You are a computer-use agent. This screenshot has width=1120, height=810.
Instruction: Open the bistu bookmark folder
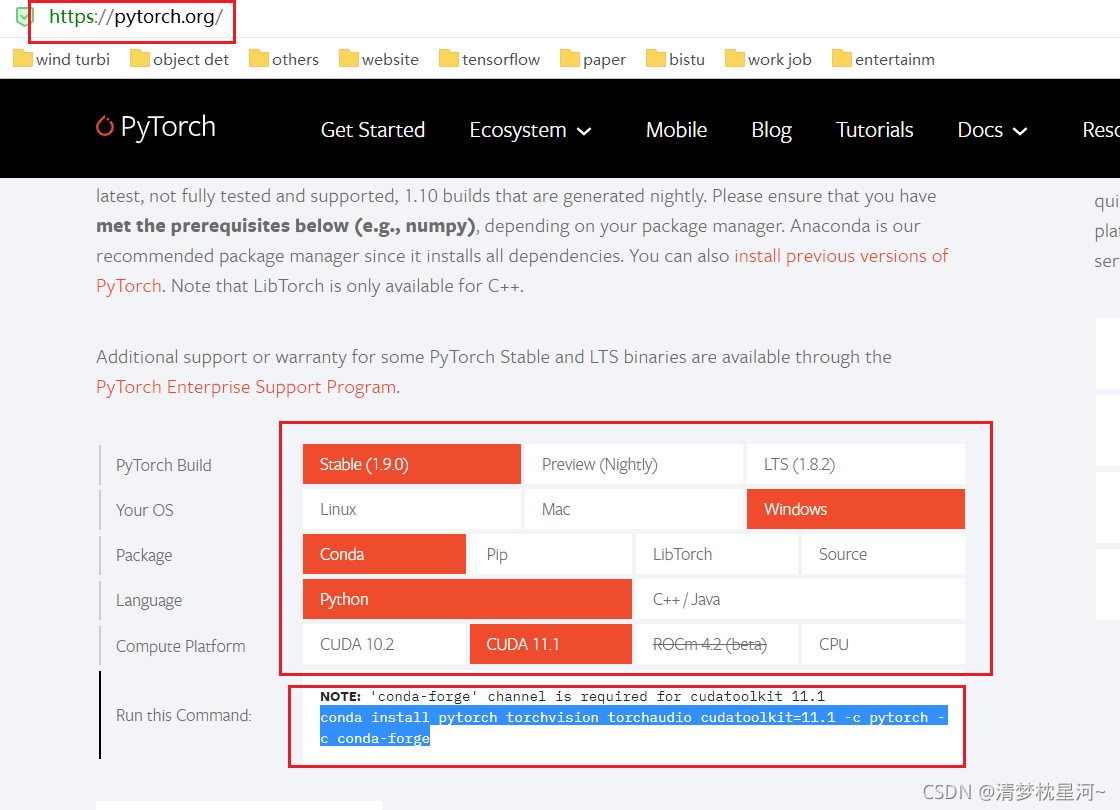click(x=675, y=59)
